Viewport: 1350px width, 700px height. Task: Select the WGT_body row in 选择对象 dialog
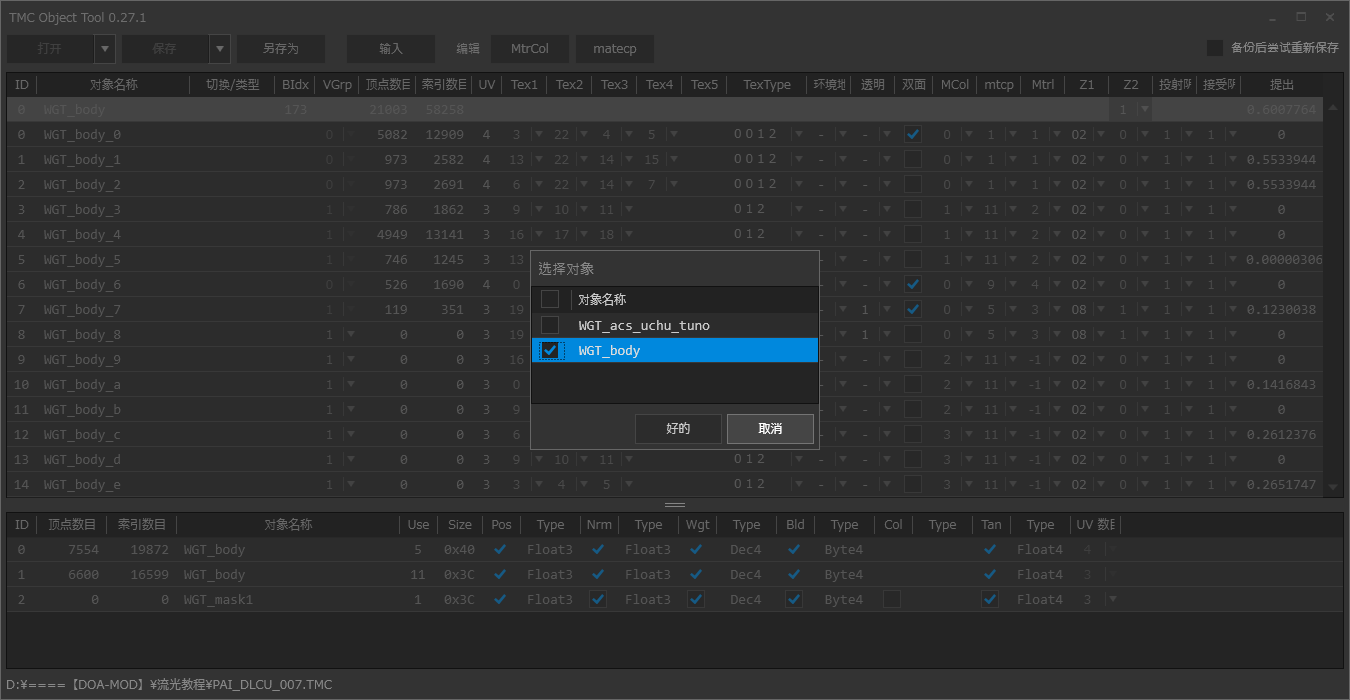[675, 350]
